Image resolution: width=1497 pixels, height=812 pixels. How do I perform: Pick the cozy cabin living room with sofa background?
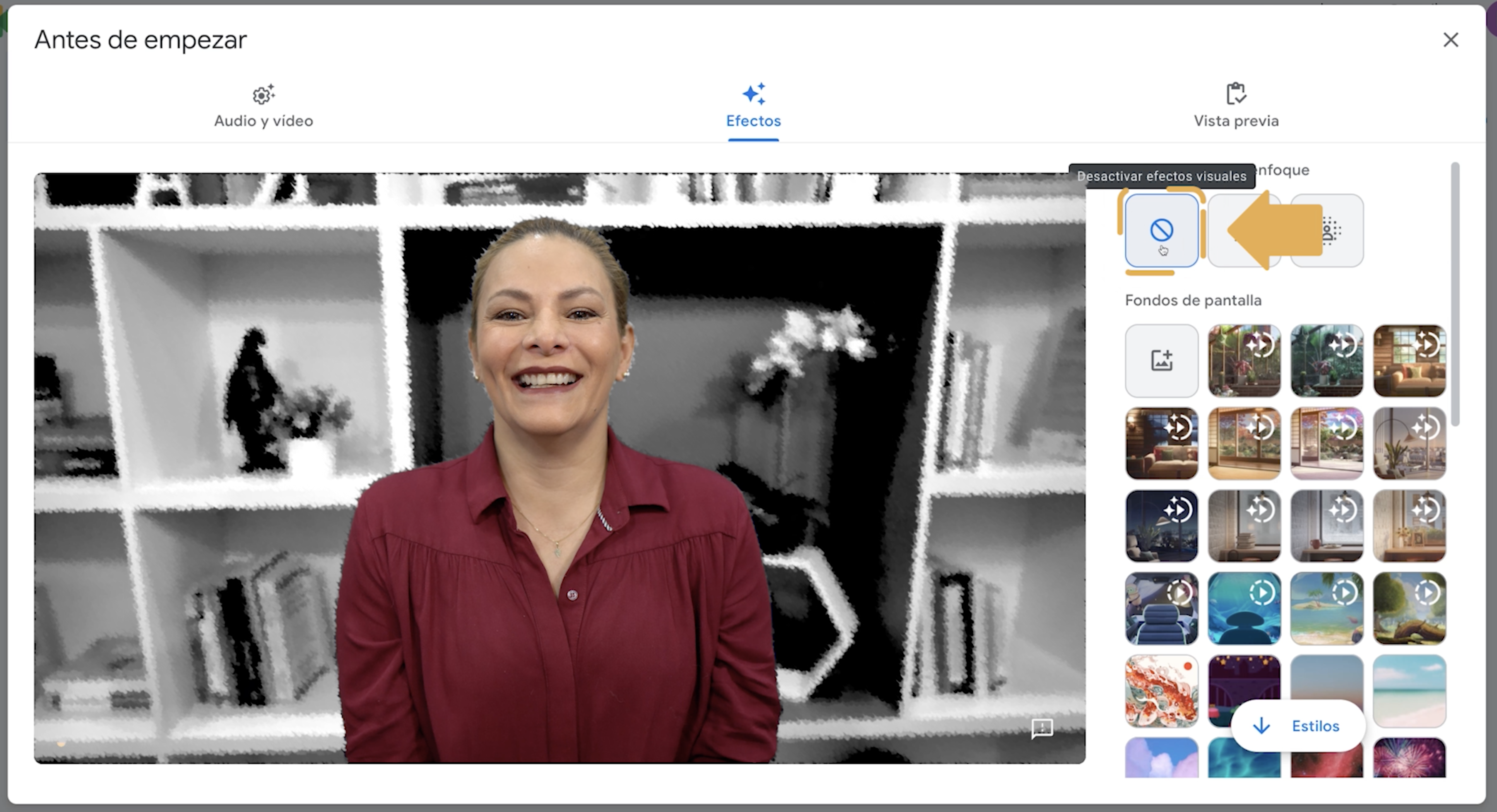tap(1409, 361)
